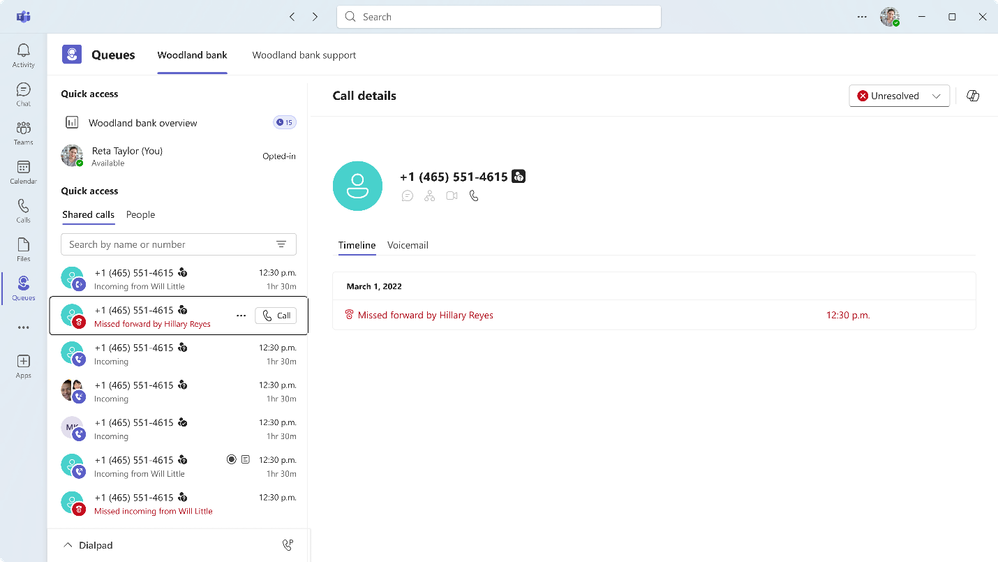Image resolution: width=998 pixels, height=562 pixels.
Task: Click the March 1, 2022 date header
Action: pyautogui.click(x=374, y=286)
